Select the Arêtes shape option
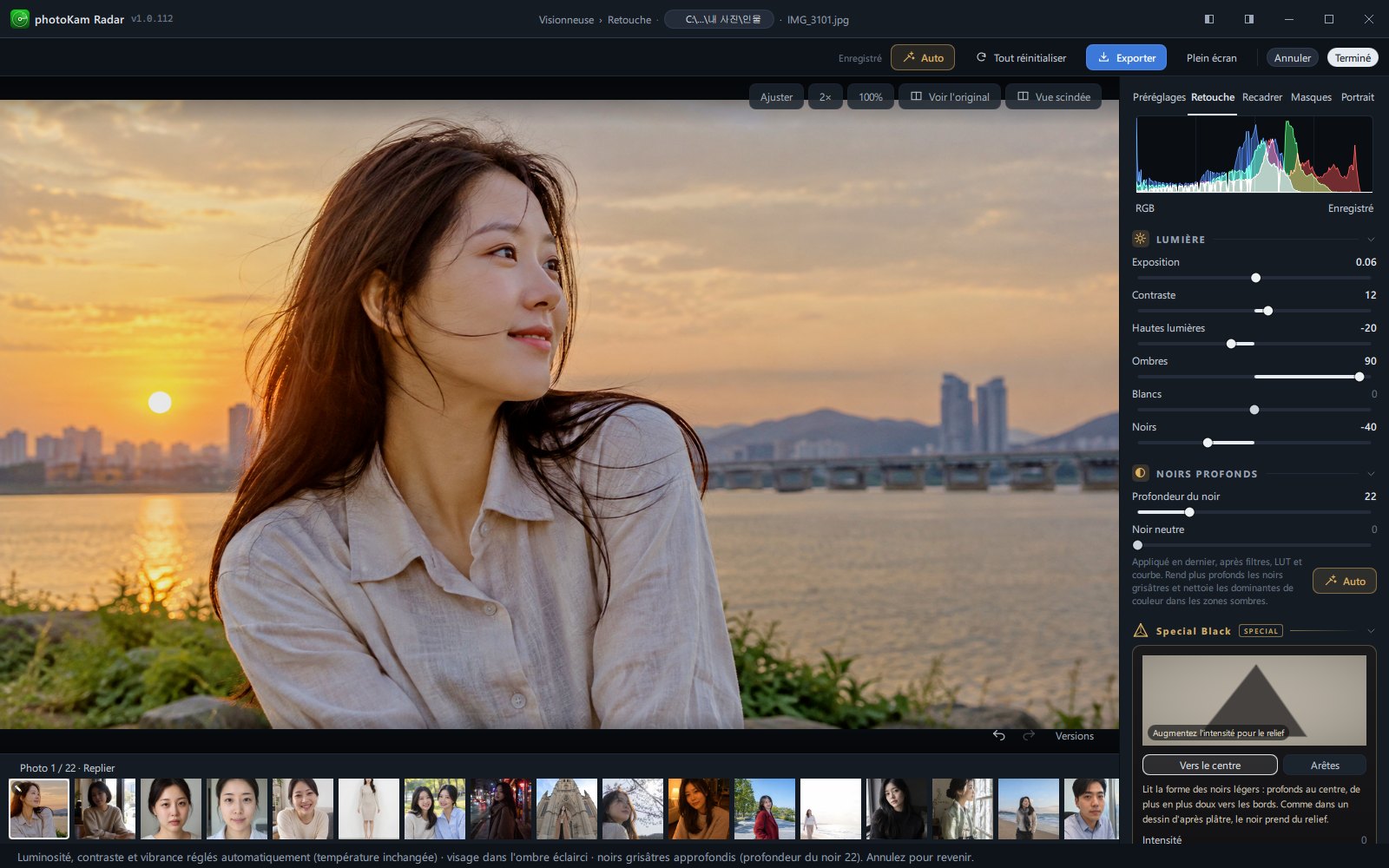1389x868 pixels. [1325, 765]
